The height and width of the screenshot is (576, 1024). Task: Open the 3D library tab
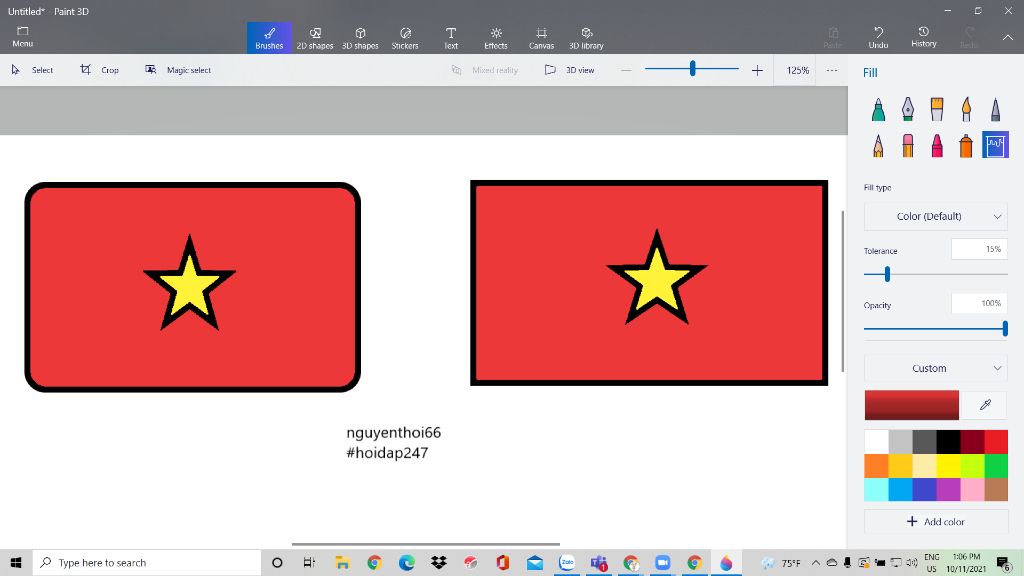click(x=586, y=37)
